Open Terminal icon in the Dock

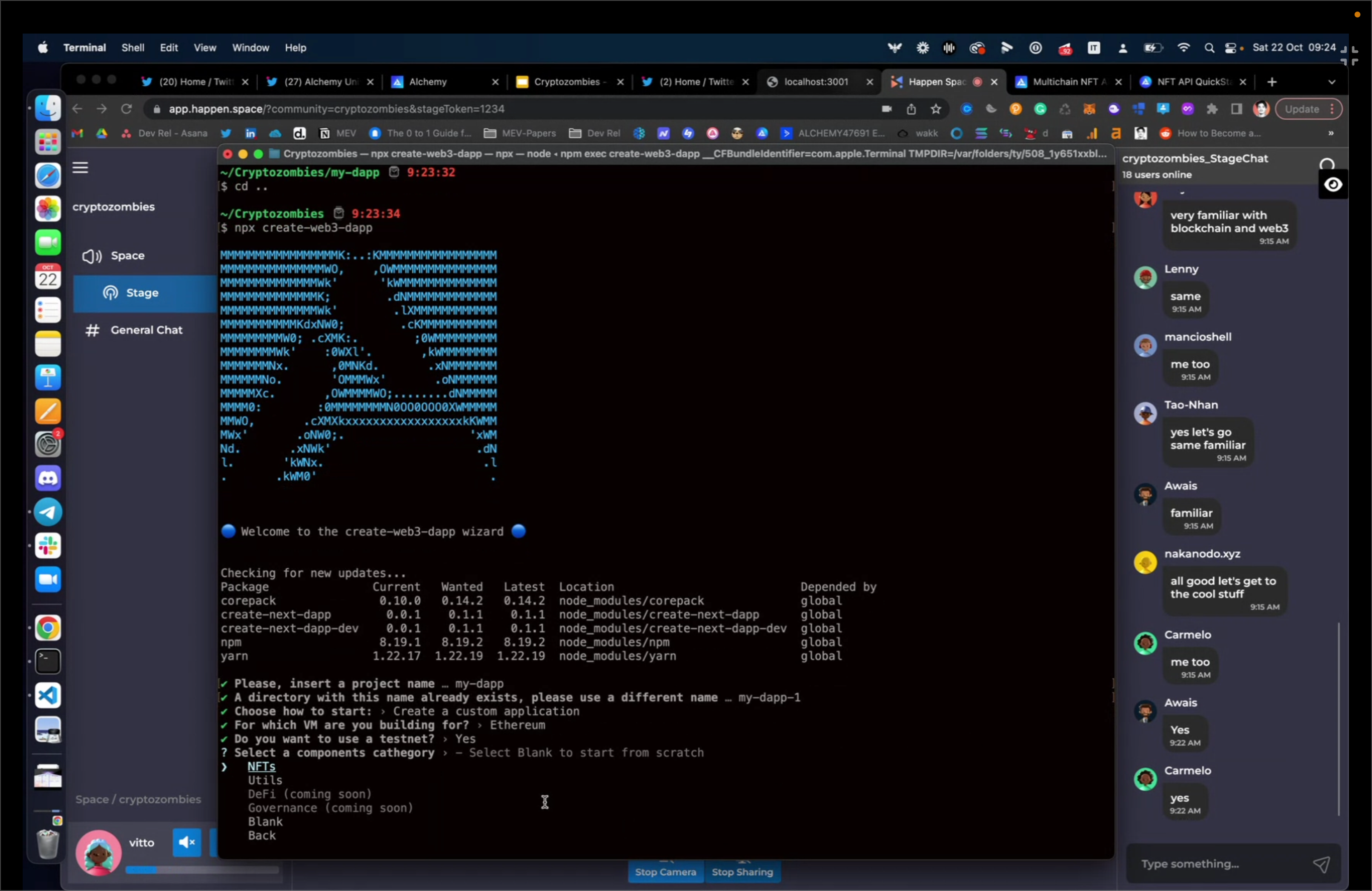(48, 662)
